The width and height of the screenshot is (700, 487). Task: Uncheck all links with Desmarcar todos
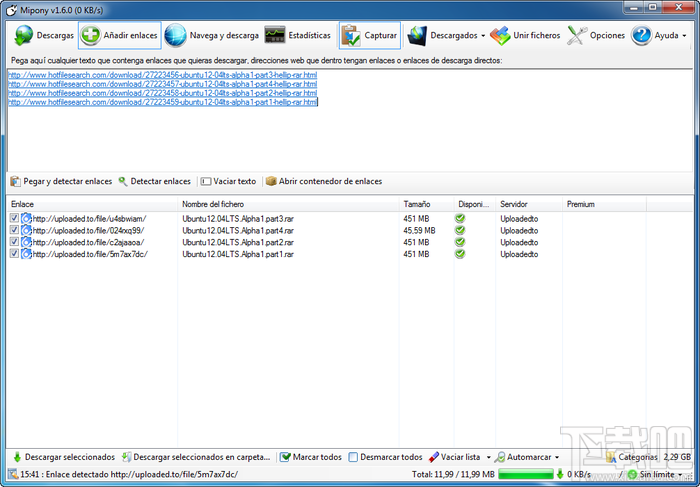click(385, 457)
